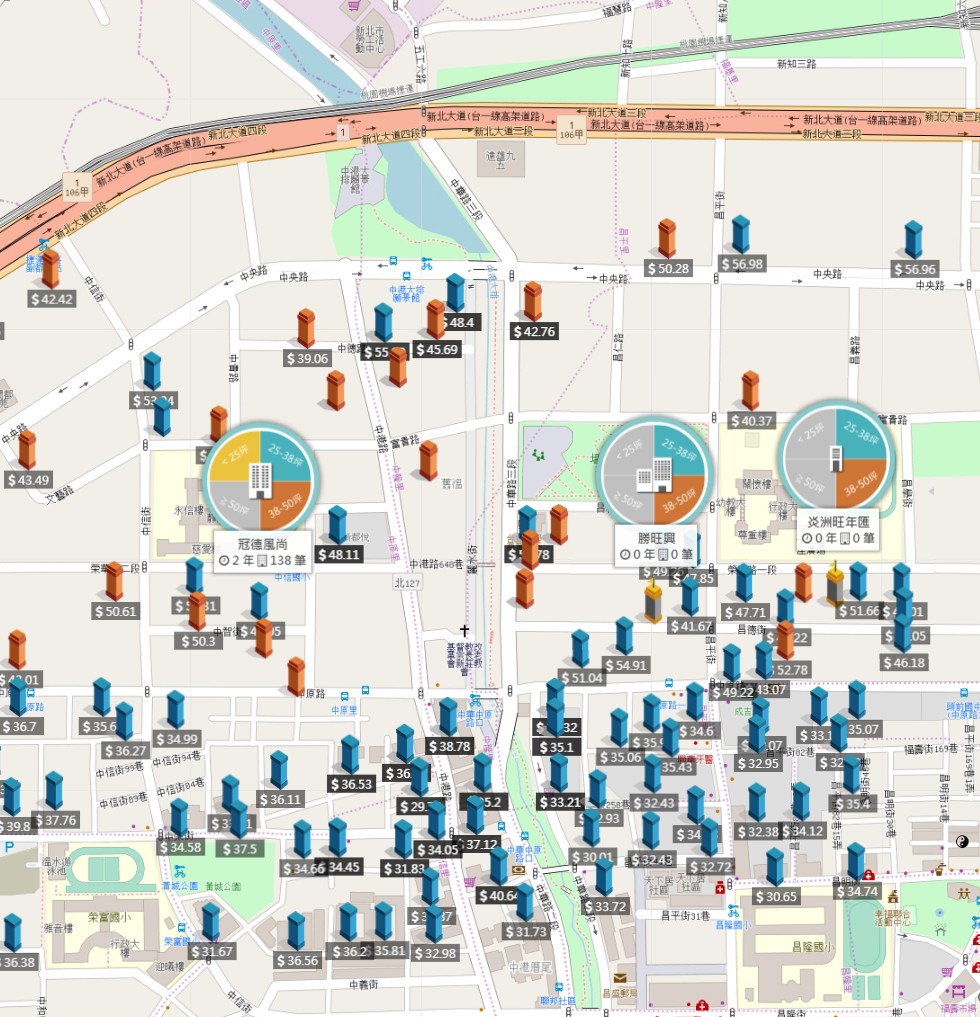Click the $41.67 price label
Screen dimensions: 980x1017
(x=691, y=627)
